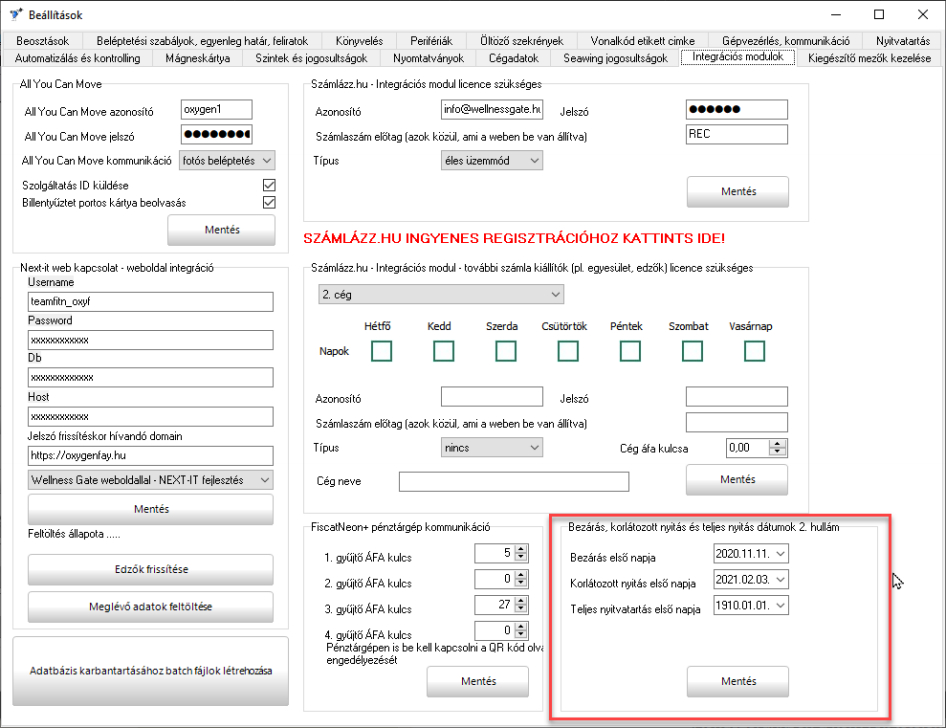
Task: Check the Szombat day checkbox
Action: point(692,351)
